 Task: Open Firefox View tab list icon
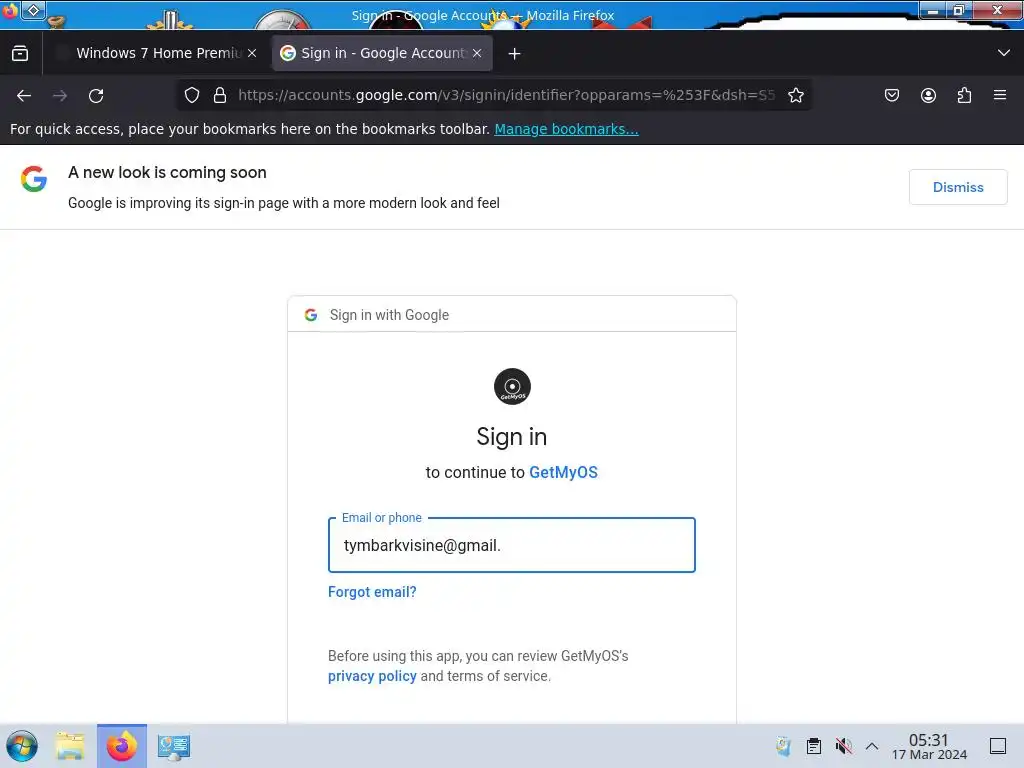20,53
